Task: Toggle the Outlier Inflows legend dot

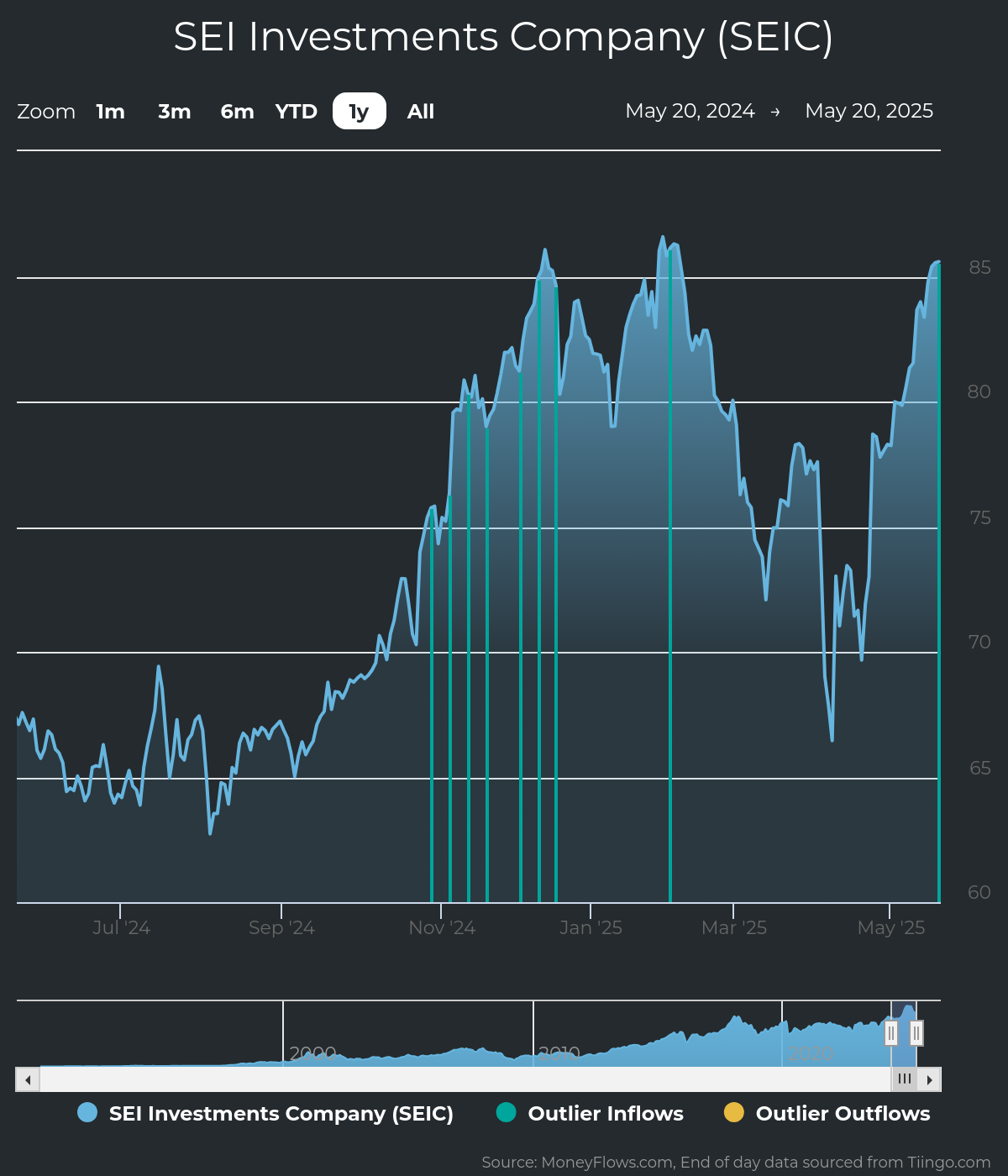Action: click(x=506, y=1112)
